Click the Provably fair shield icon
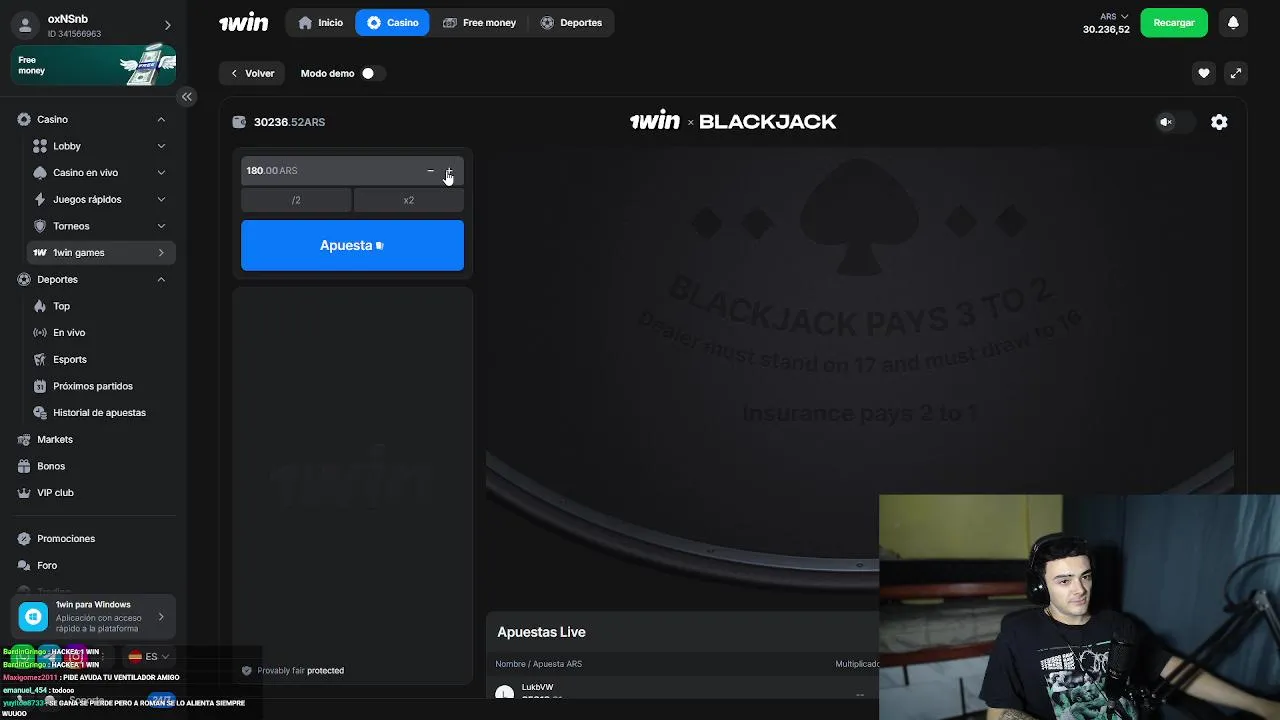 [247, 670]
